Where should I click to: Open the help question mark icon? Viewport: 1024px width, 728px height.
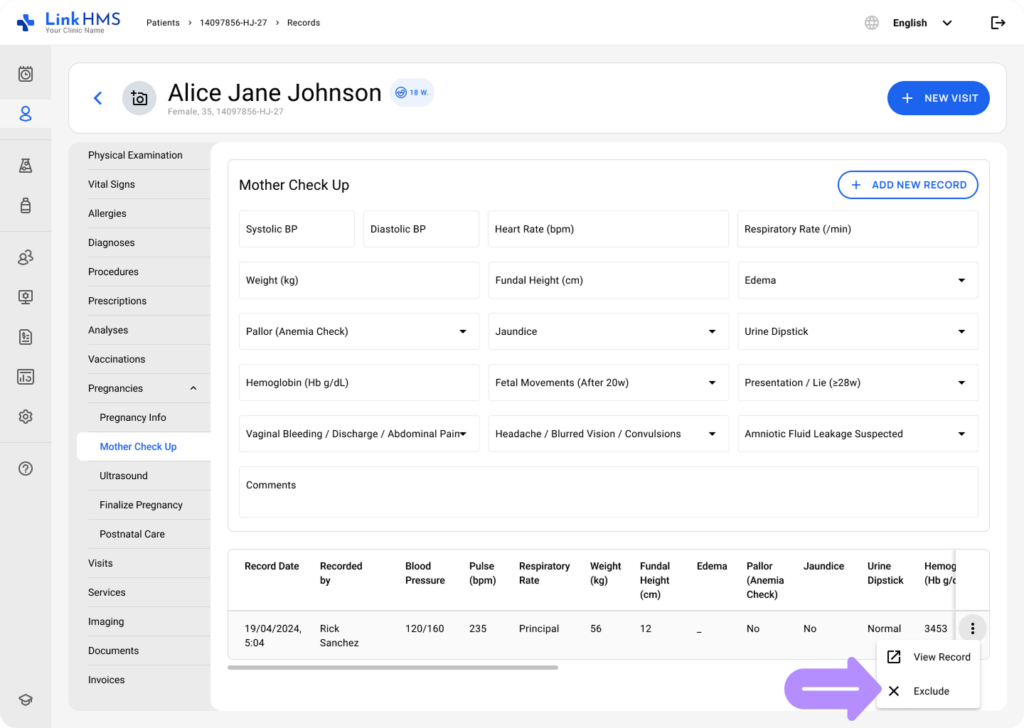(x=26, y=468)
